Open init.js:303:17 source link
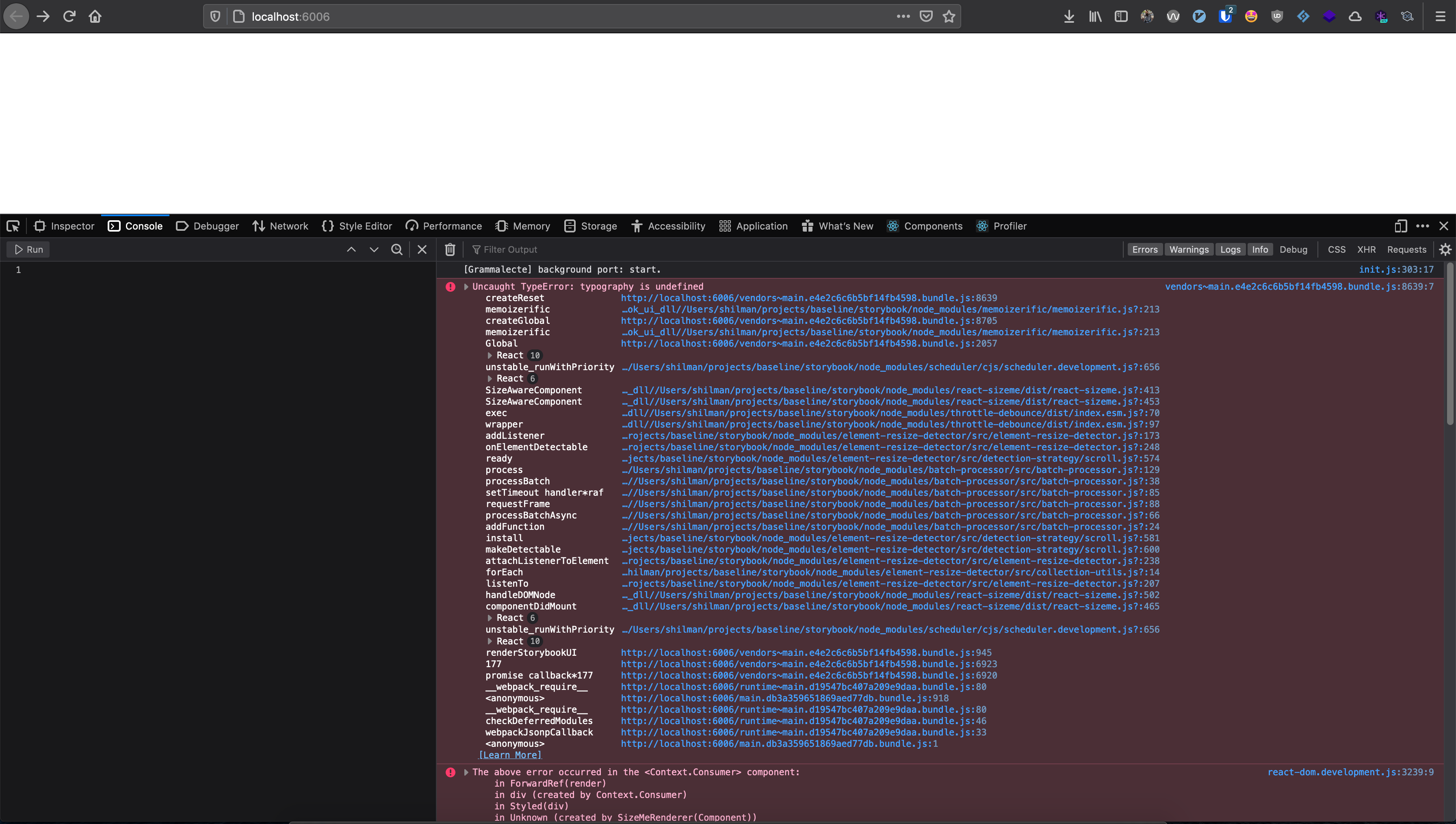This screenshot has height=824, width=1456. point(1396,269)
